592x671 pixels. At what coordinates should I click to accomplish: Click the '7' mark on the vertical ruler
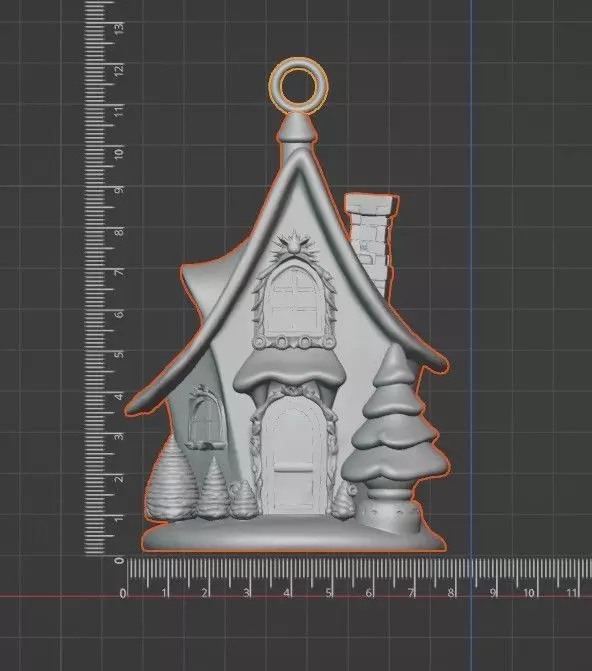[x=119, y=272]
